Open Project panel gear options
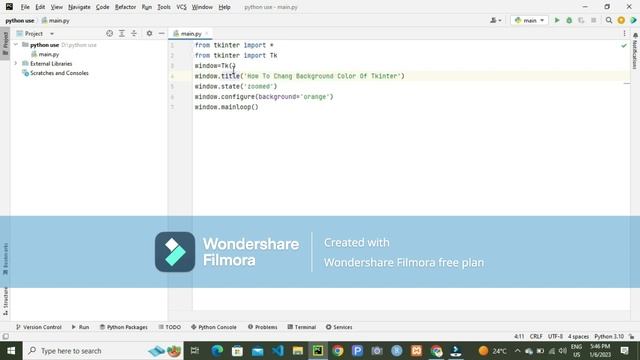 coord(149,33)
